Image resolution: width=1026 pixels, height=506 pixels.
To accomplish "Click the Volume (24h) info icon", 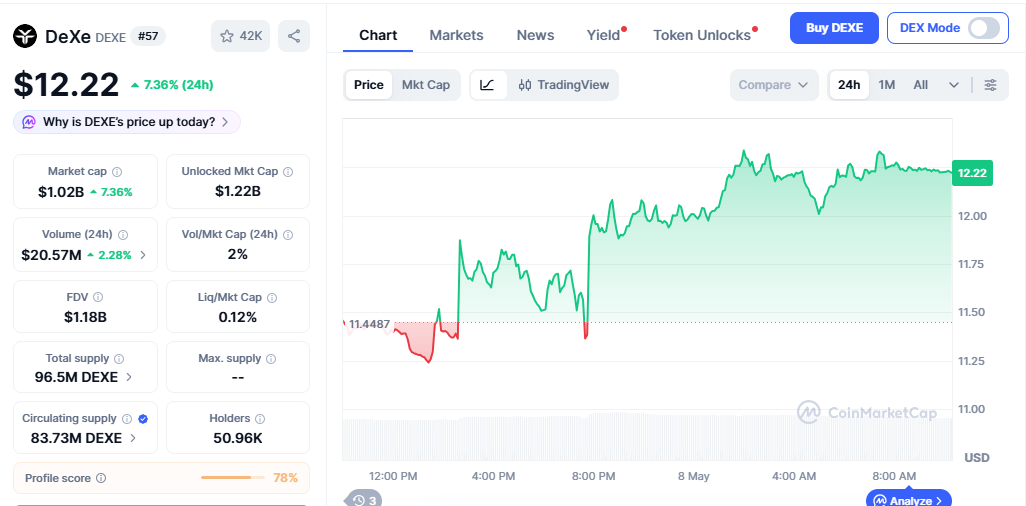I will 123,234.
